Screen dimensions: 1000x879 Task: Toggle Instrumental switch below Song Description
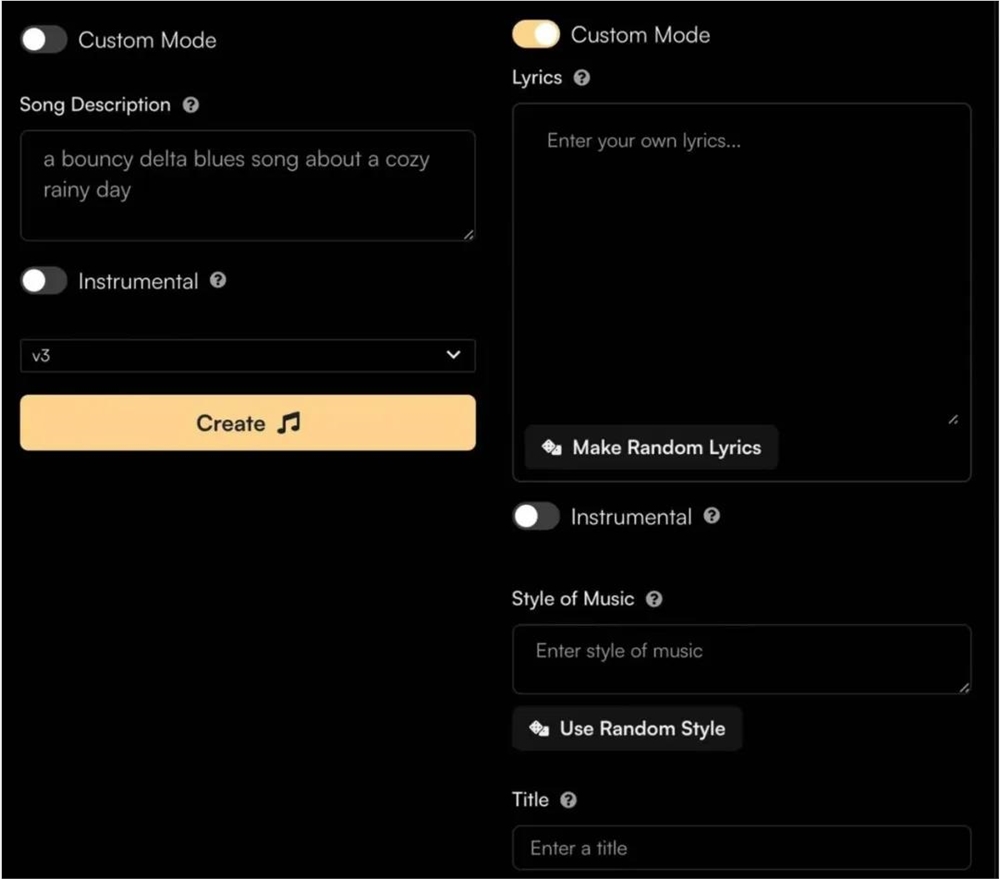pyautogui.click(x=44, y=281)
